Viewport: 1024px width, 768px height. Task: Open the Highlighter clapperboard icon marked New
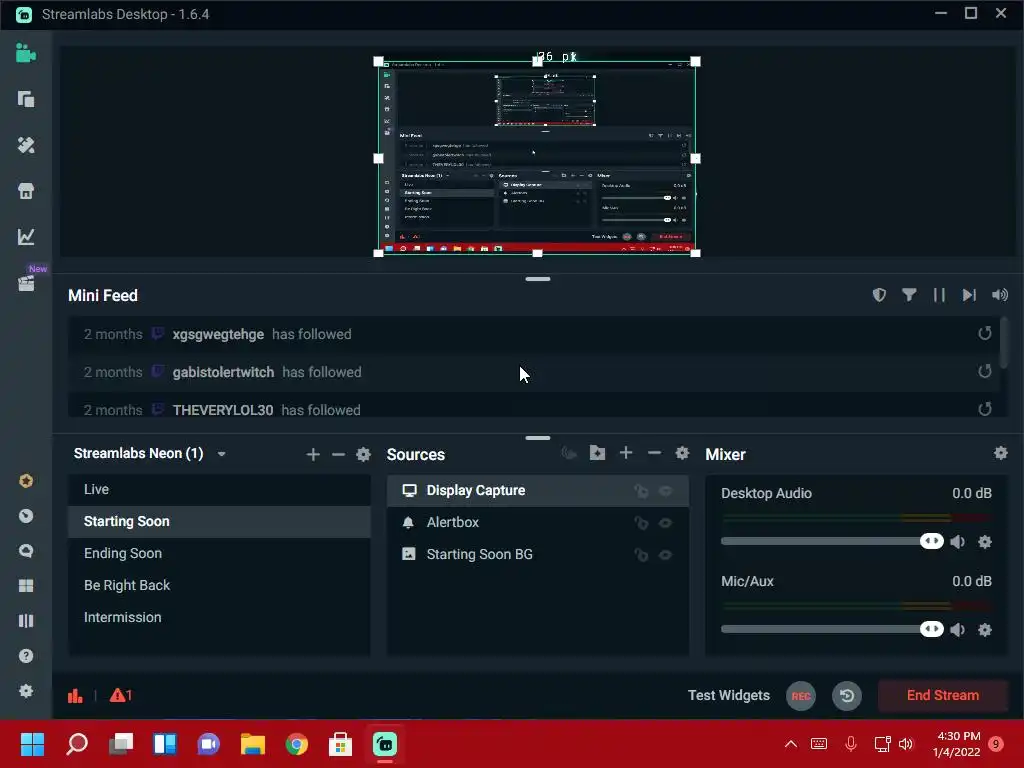(26, 283)
